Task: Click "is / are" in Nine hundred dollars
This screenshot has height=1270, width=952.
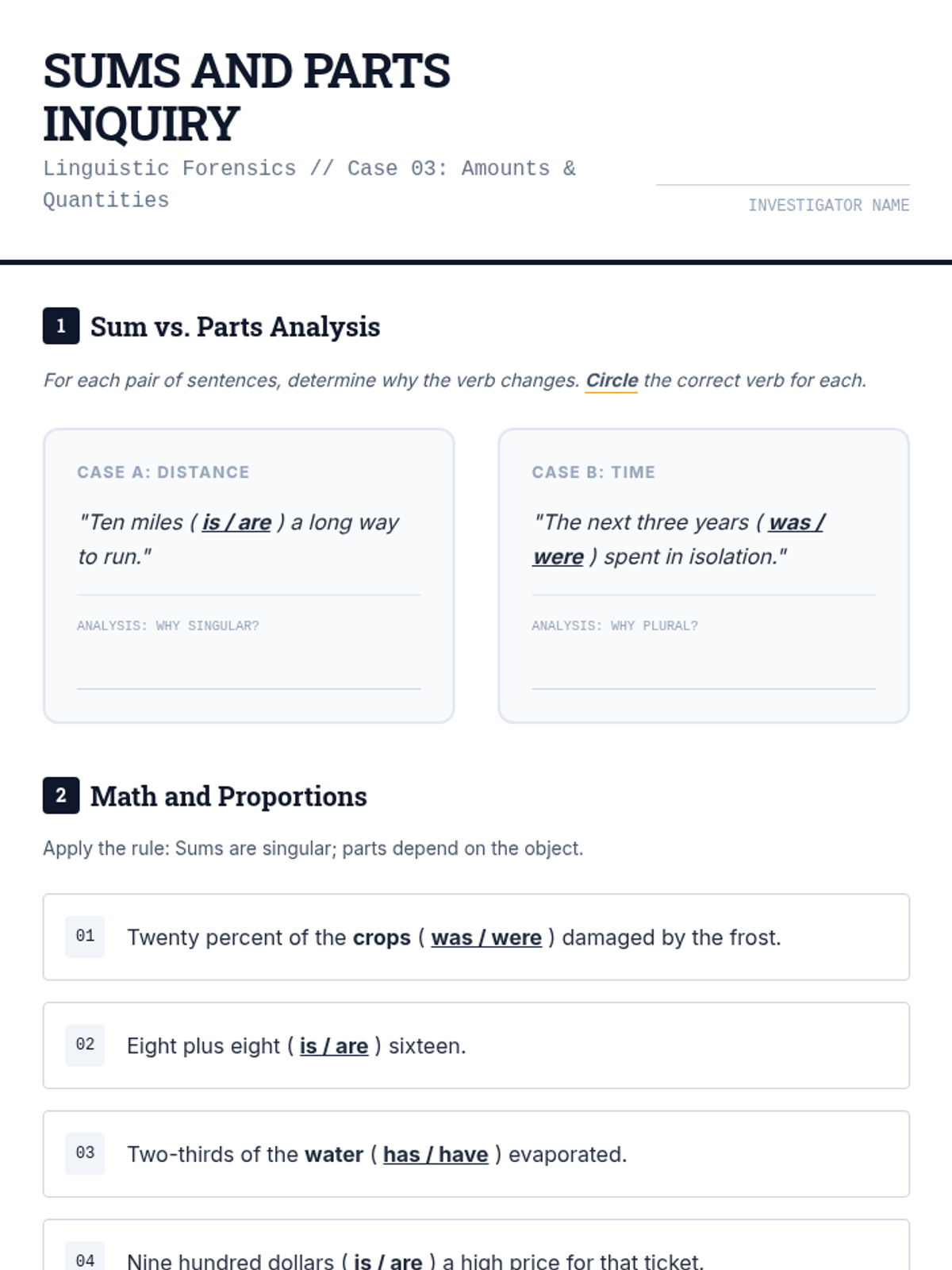Action: pyautogui.click(x=388, y=1261)
